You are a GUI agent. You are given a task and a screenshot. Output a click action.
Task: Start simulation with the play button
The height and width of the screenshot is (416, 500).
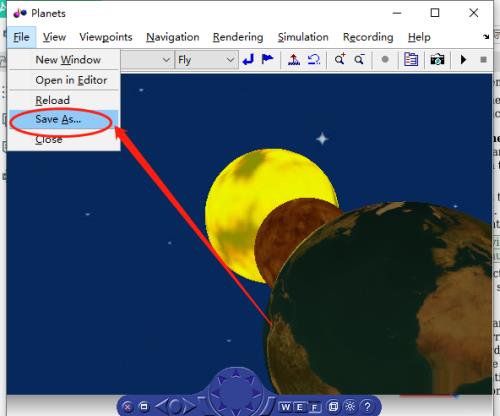click(x=463, y=60)
